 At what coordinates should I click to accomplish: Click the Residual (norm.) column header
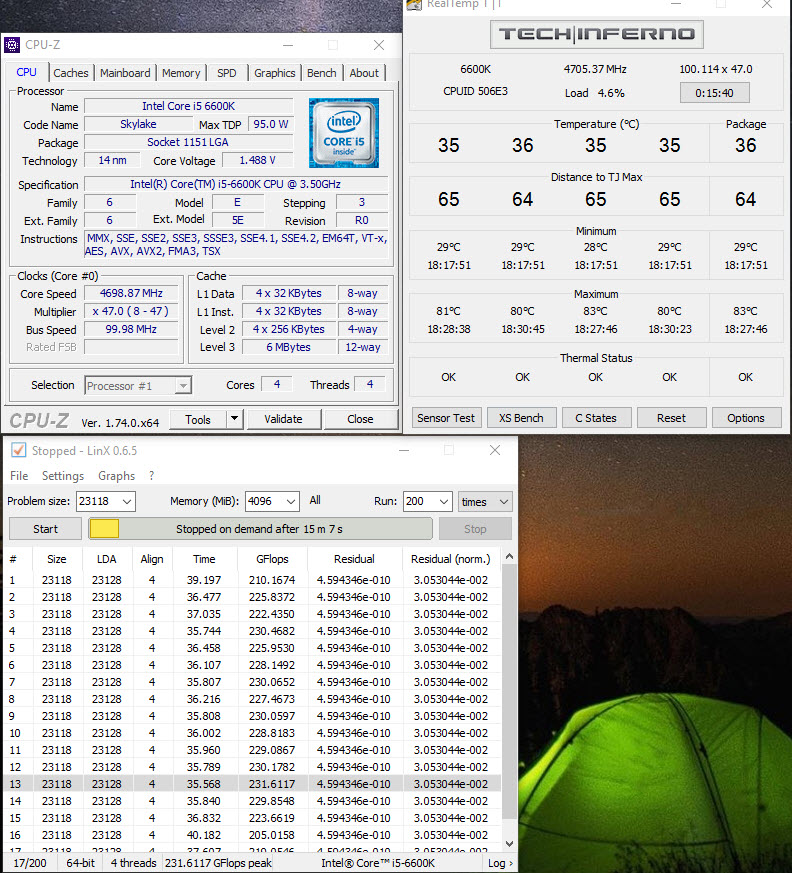451,559
